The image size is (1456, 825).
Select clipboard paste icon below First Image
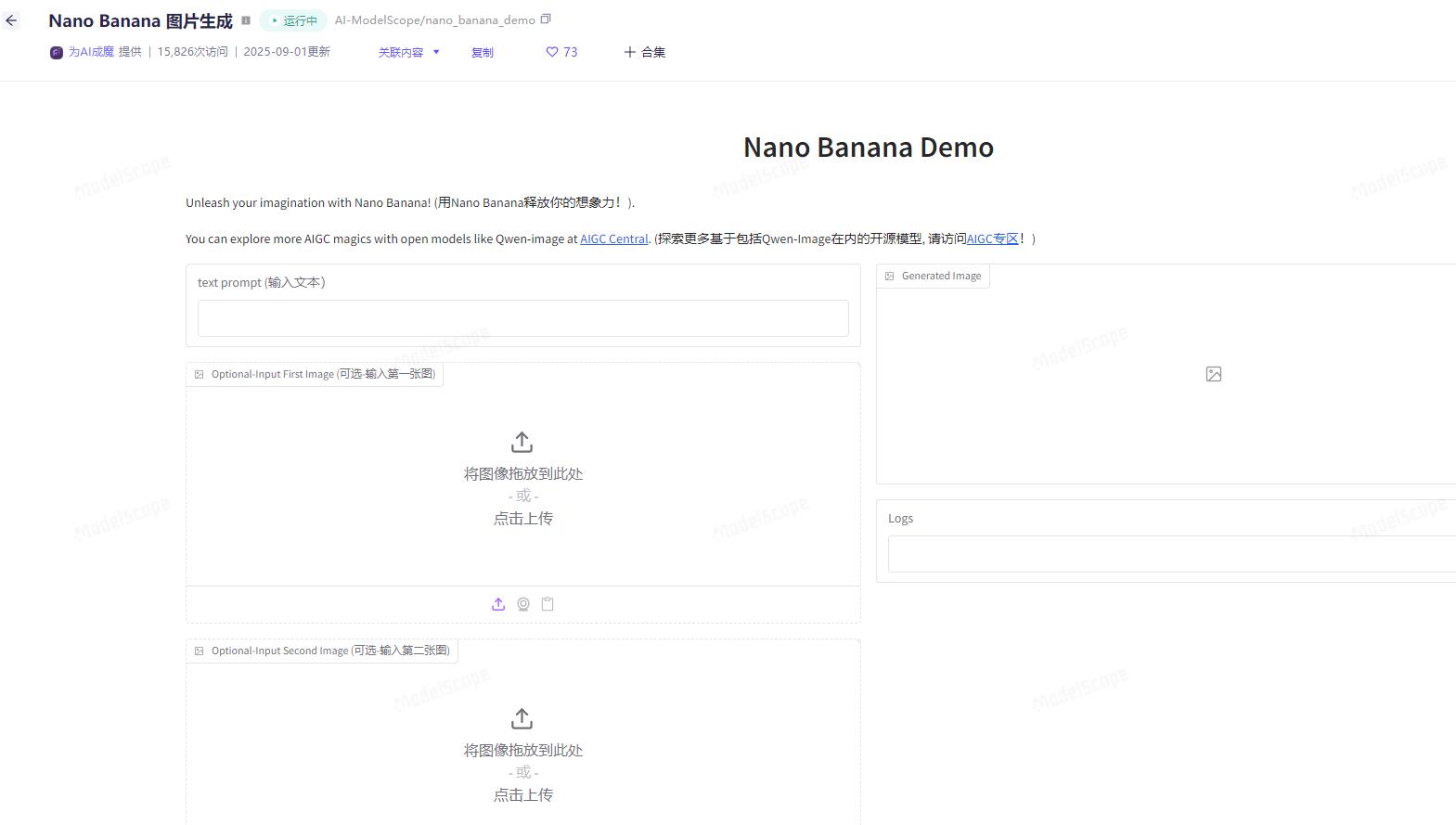[548, 604]
